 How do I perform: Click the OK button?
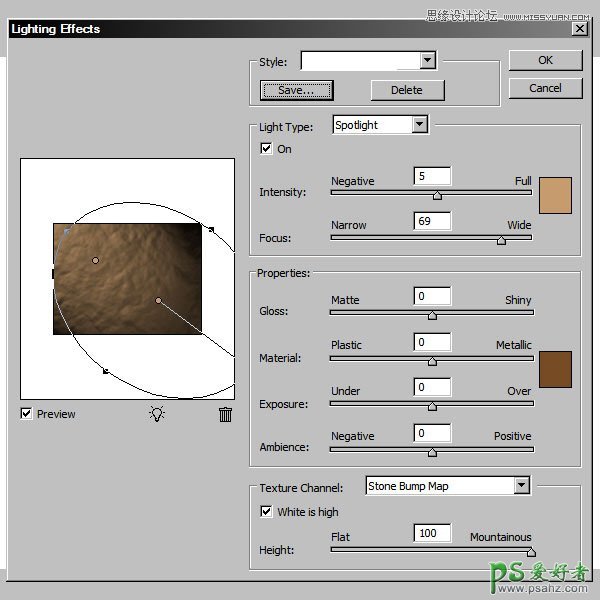[545, 60]
